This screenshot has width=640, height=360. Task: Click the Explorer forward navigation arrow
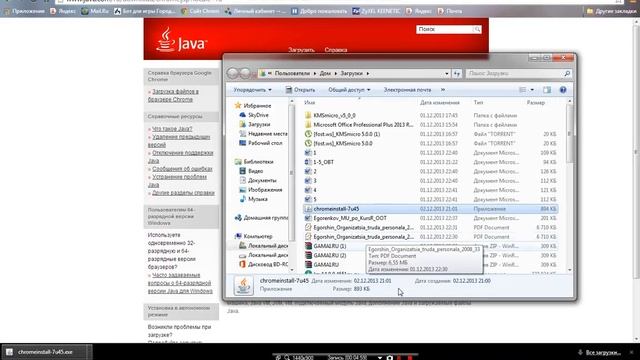point(245,73)
